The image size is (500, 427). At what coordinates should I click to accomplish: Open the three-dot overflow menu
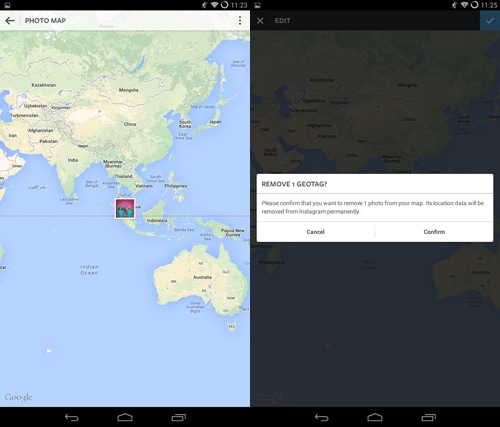[x=240, y=21]
